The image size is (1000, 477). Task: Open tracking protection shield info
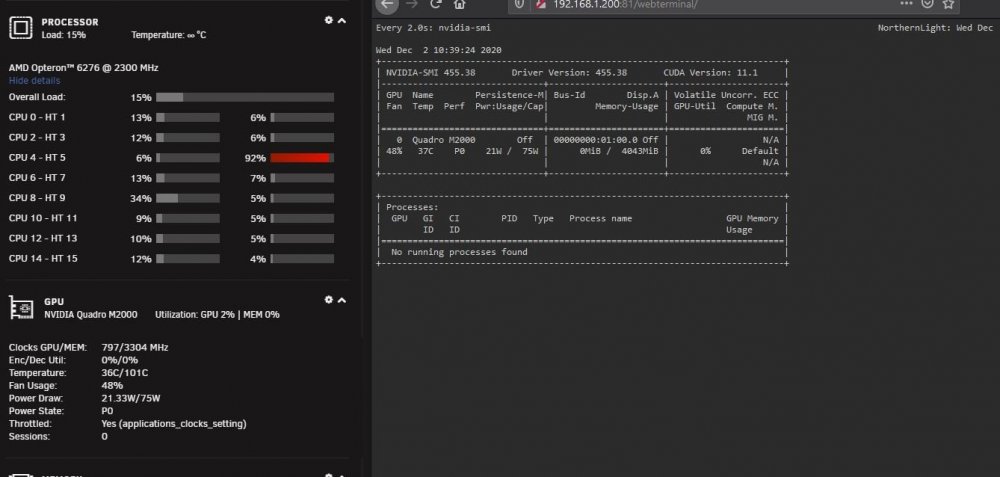(519, 4)
